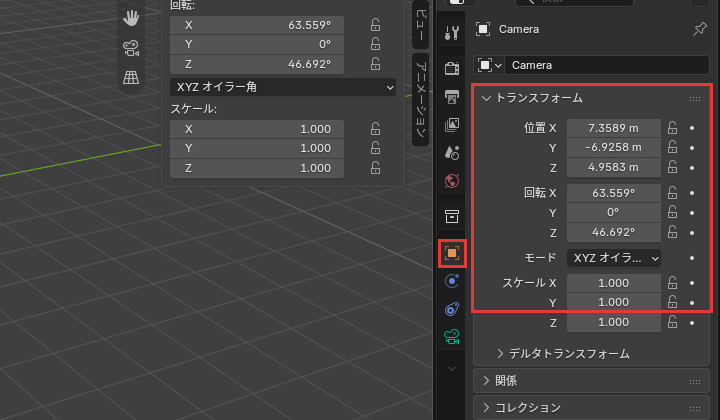Open XYZ オイラー角 dropdown in sidebar
Screen dimensions: 720x420
[x=283, y=87]
